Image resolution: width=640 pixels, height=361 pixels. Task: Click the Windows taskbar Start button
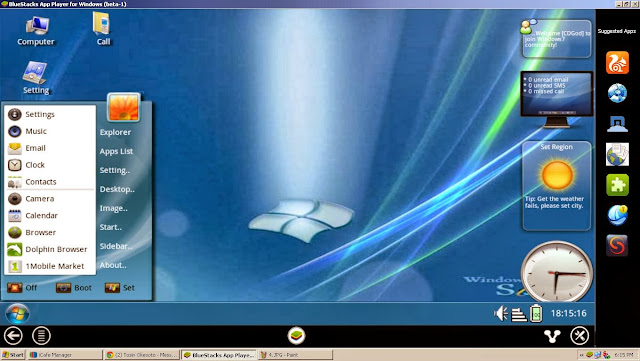tap(13, 355)
